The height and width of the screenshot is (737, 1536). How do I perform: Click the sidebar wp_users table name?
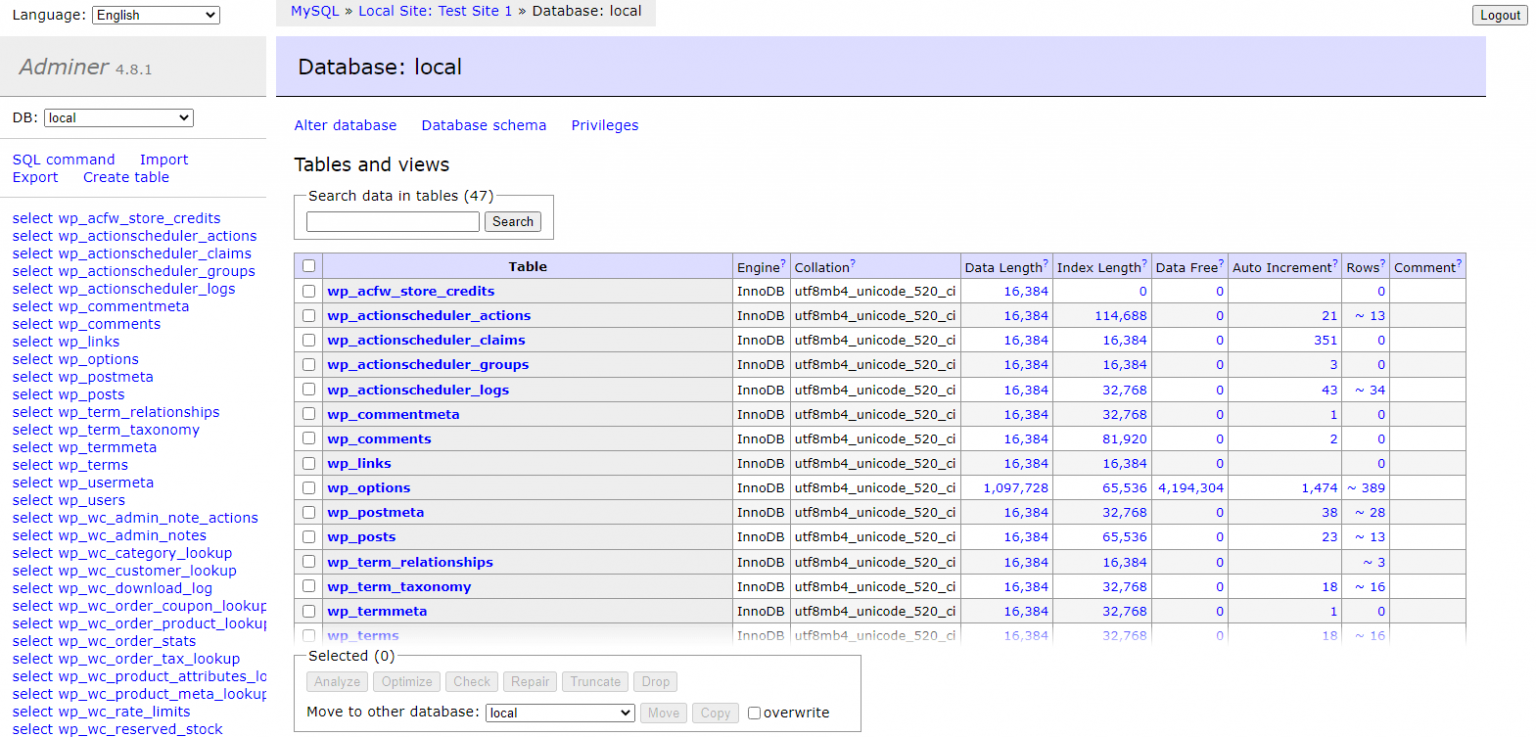tap(92, 500)
